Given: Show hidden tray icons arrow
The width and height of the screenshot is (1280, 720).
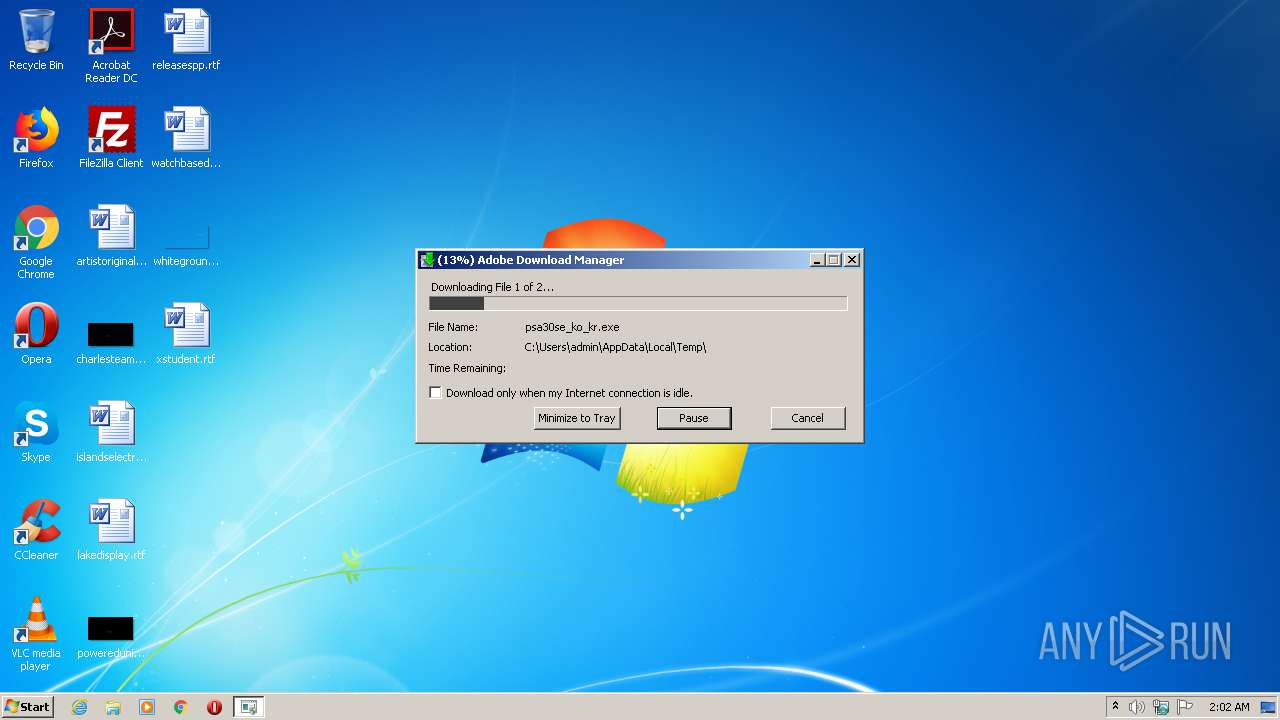Looking at the screenshot, I should pos(1115,707).
